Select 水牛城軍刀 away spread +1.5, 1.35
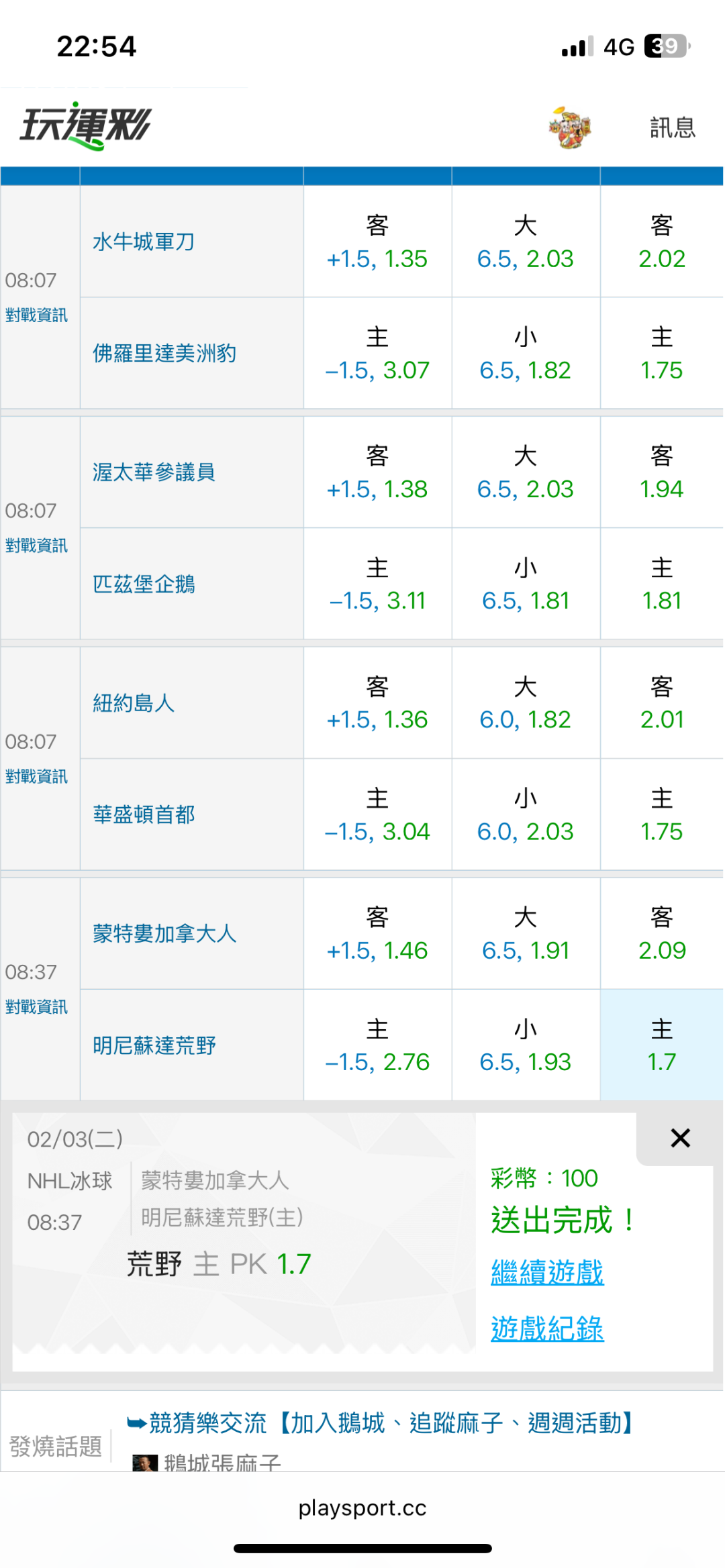 [x=377, y=243]
